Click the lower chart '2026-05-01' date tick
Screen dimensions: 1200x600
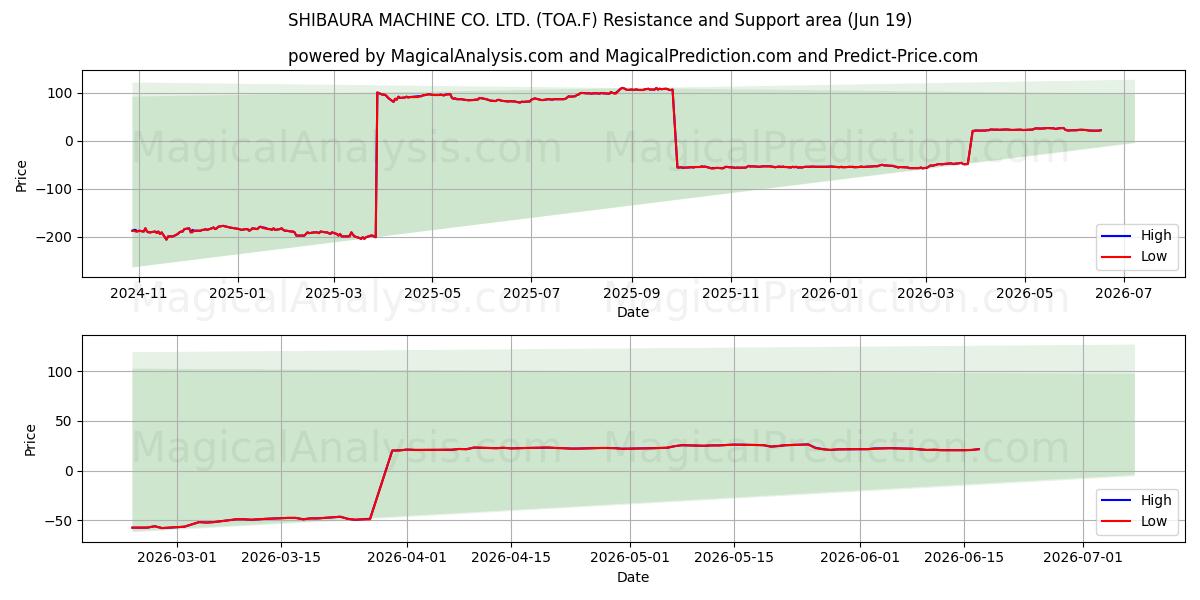coord(630,557)
